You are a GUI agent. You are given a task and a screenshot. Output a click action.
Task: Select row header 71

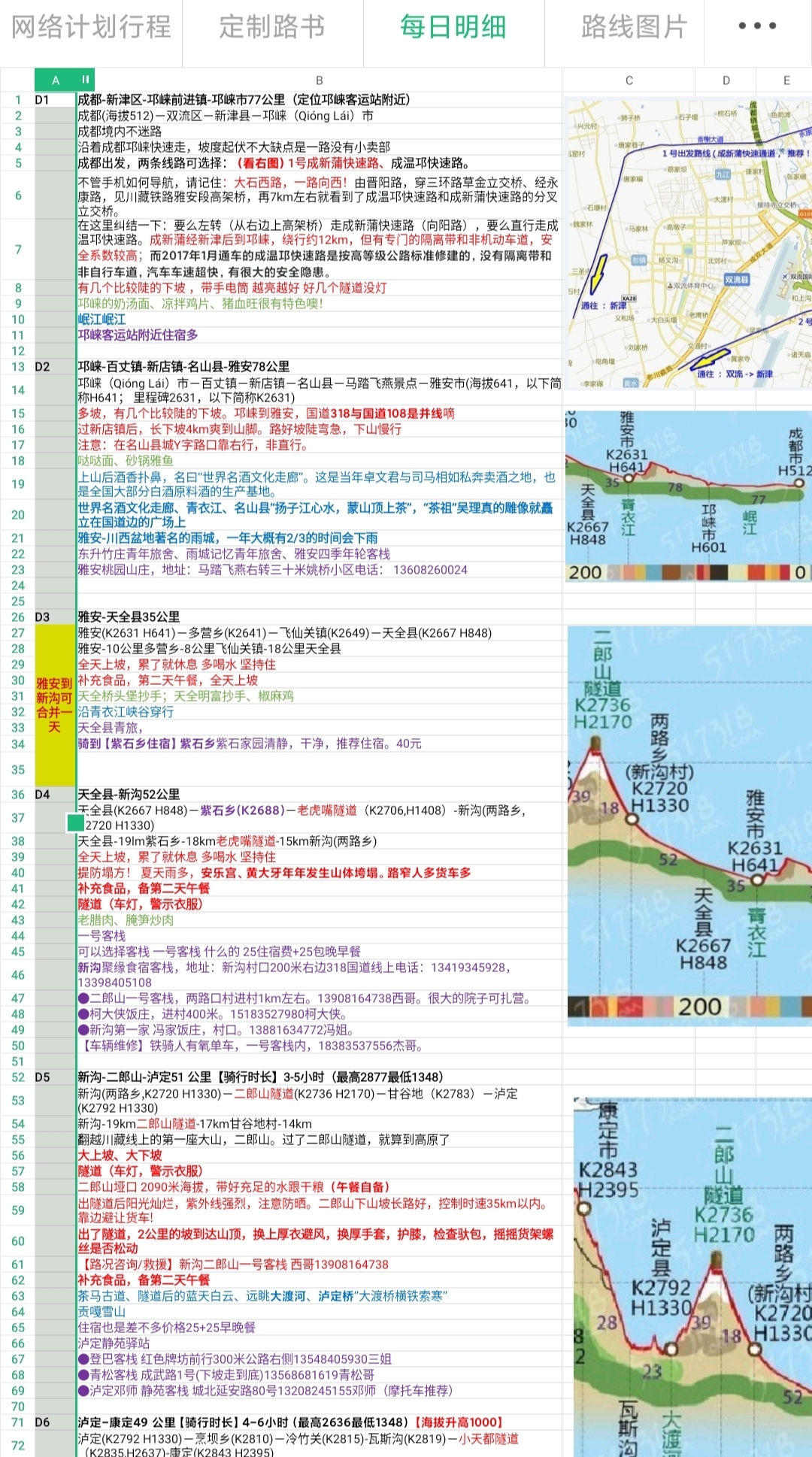coord(17,1422)
